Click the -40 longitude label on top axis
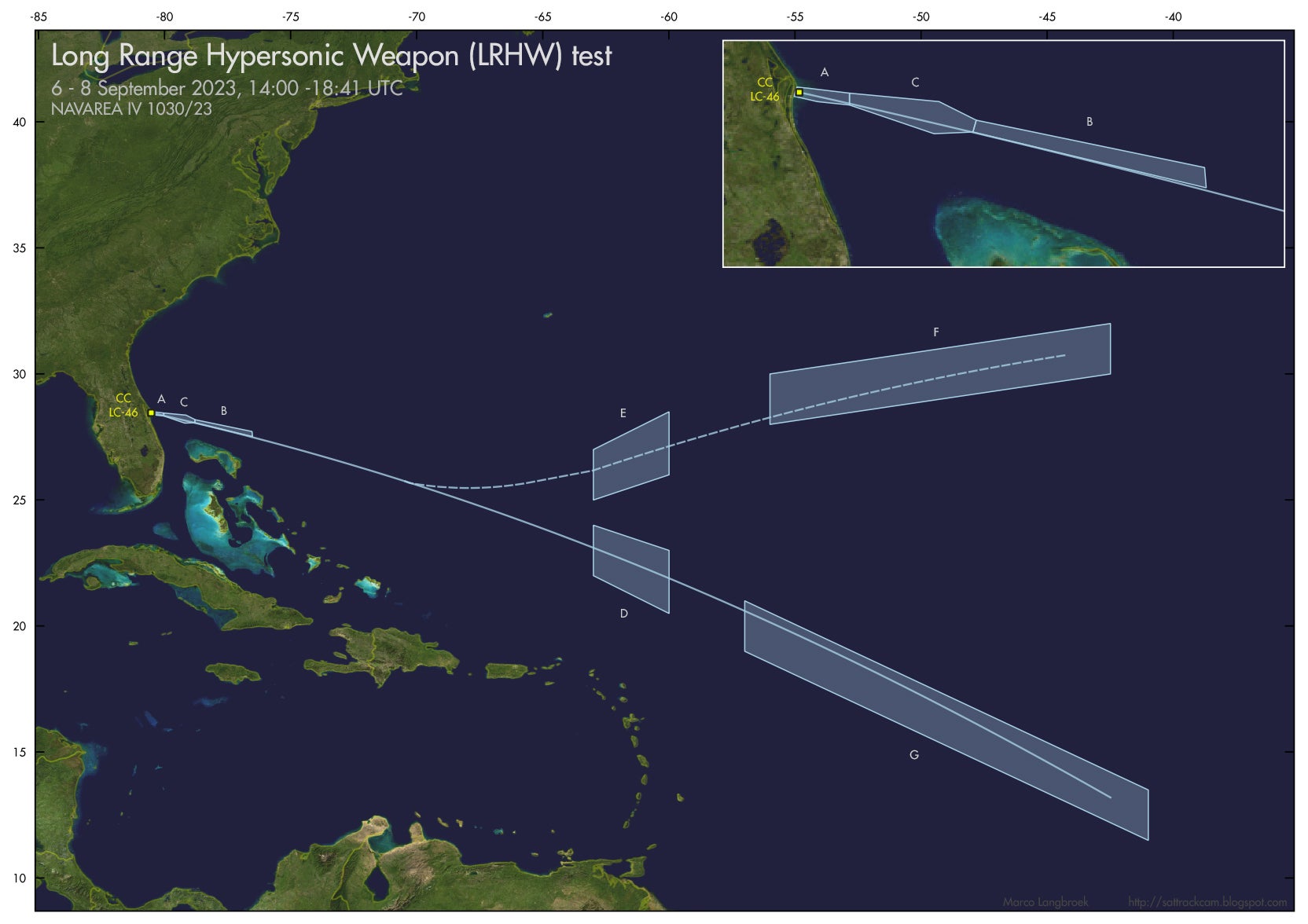This screenshot has height=924, width=1308. click(x=1173, y=16)
